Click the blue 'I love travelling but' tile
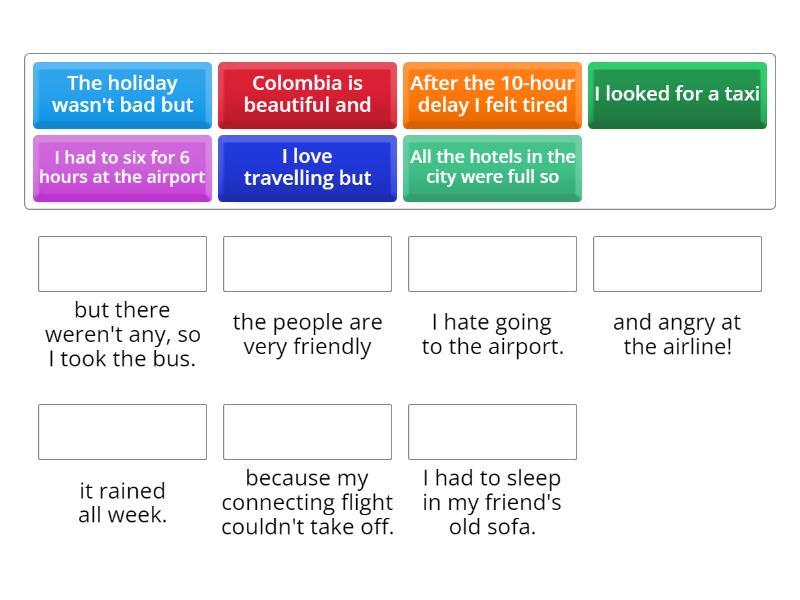Screen dimensions: 800x600 [x=307, y=169]
